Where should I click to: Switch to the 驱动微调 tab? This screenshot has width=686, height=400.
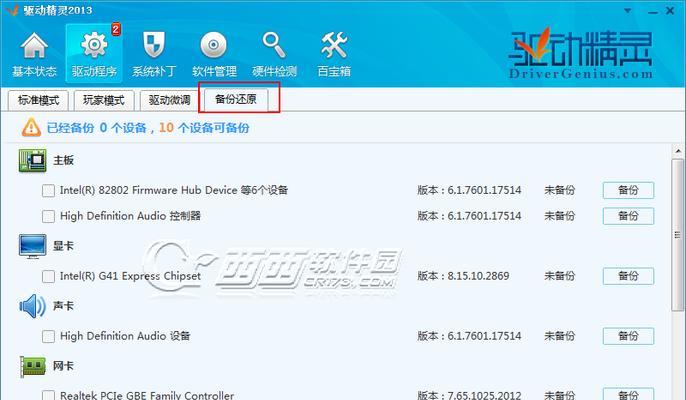[x=169, y=100]
